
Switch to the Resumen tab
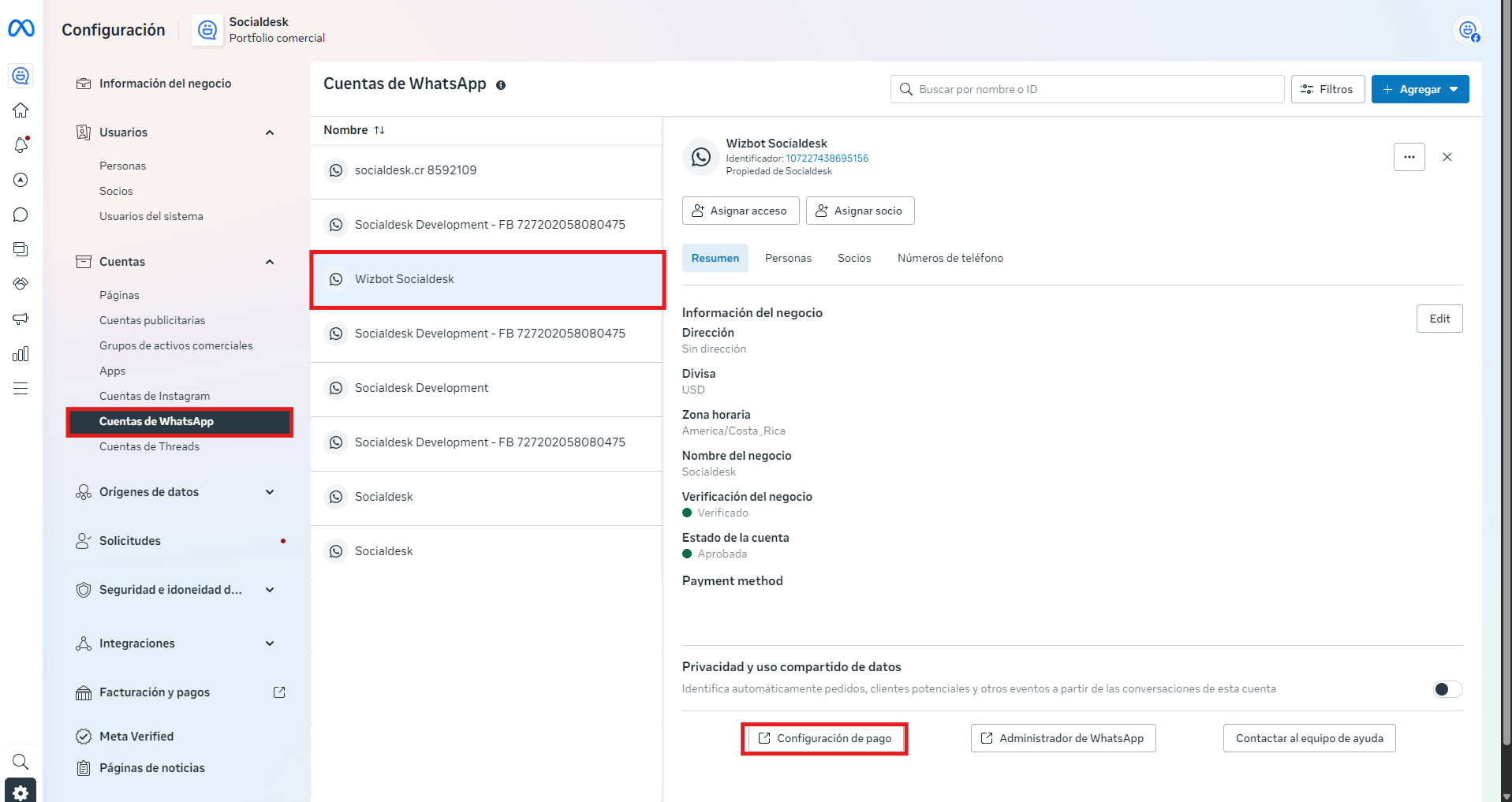click(715, 258)
